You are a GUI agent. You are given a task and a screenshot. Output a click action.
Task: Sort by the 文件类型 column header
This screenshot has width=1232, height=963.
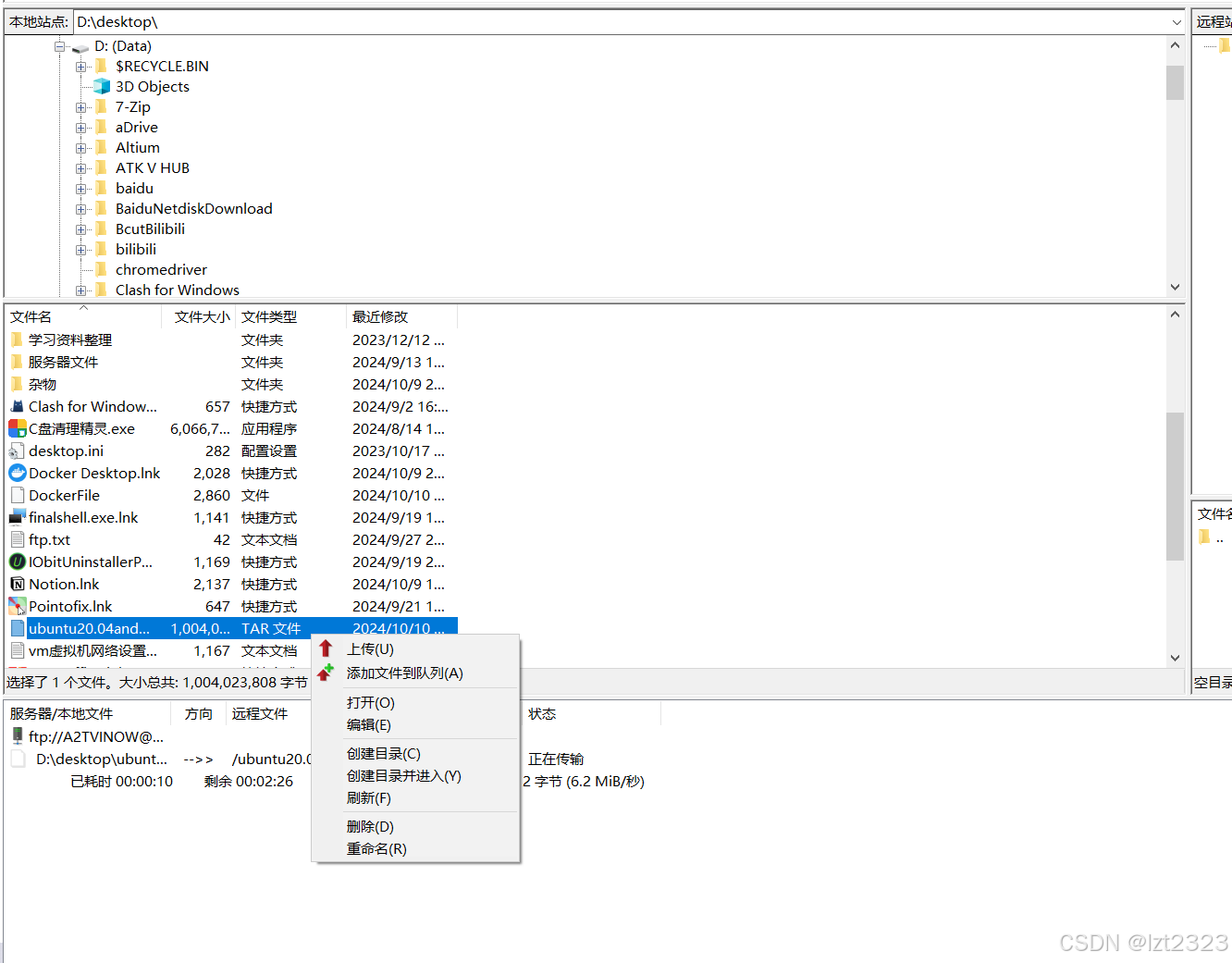(290, 317)
